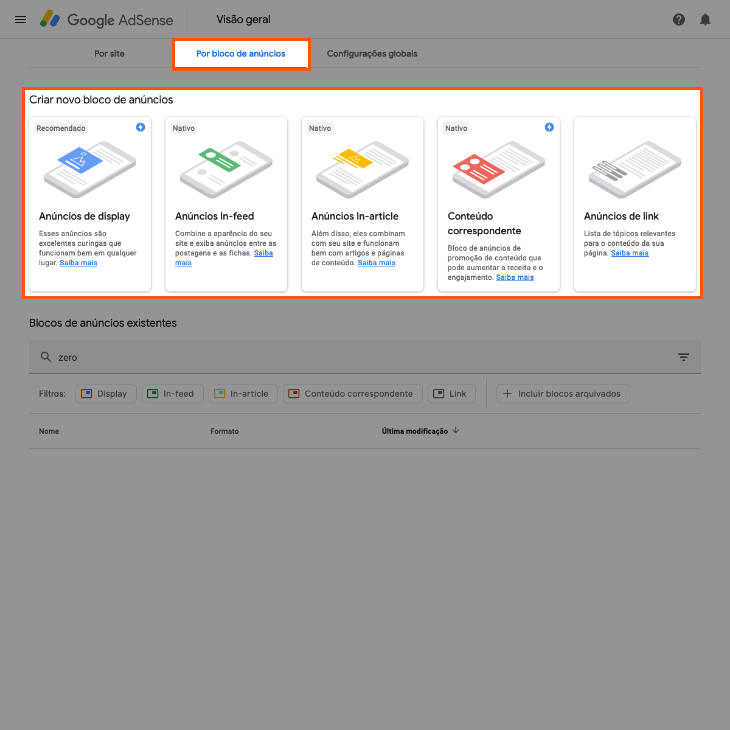
Task: Click the gray link ads illustration
Action: click(x=635, y=169)
